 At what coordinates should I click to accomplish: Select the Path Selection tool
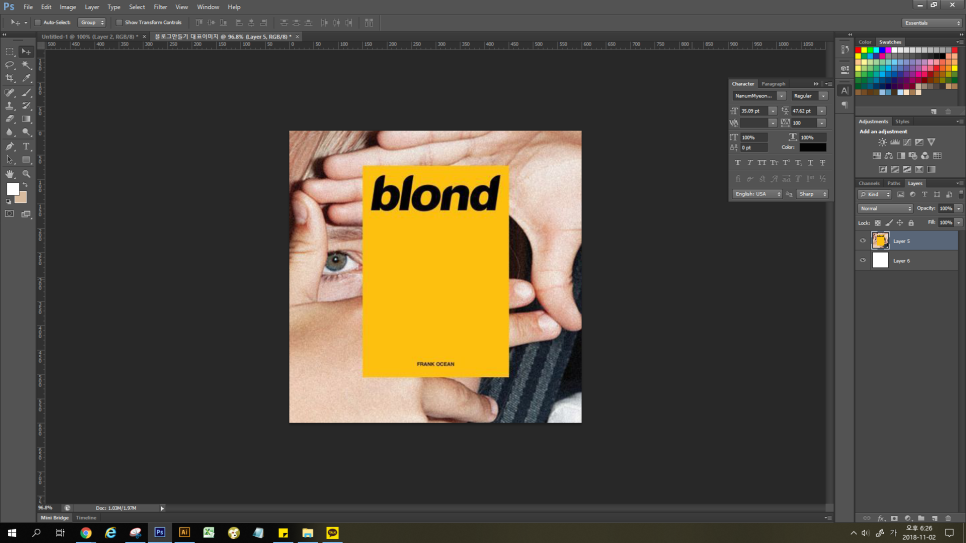point(10,160)
